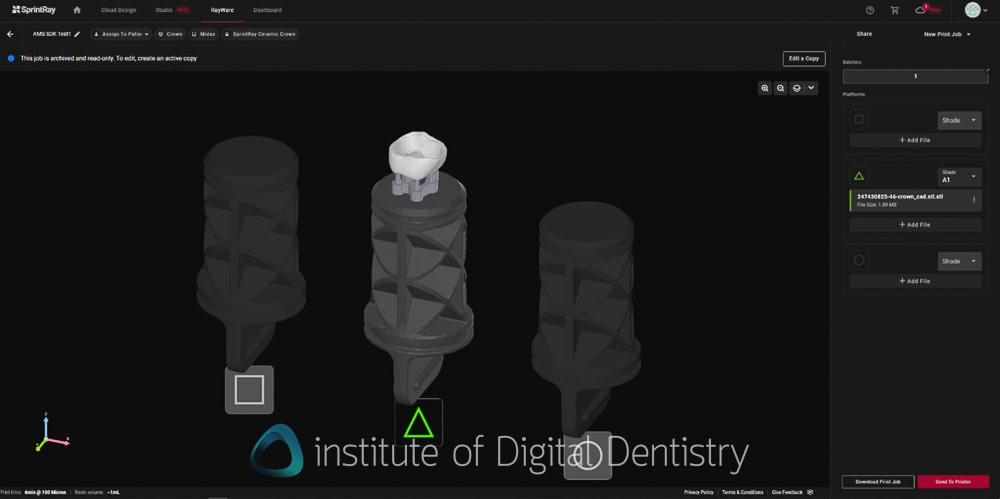This screenshot has height=499, width=1000.
Task: Select the circle marker in viewport
Action: pyautogui.click(x=587, y=456)
